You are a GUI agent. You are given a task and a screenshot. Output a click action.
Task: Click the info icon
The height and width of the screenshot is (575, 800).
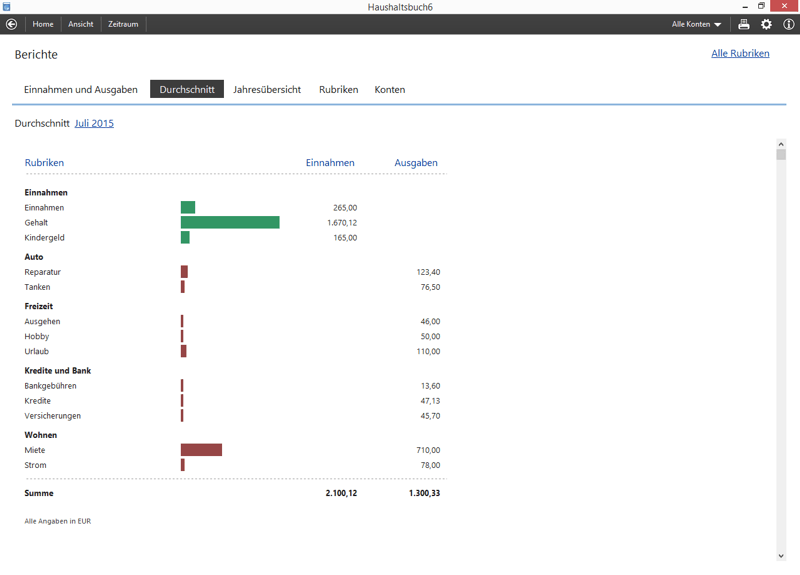(x=788, y=24)
